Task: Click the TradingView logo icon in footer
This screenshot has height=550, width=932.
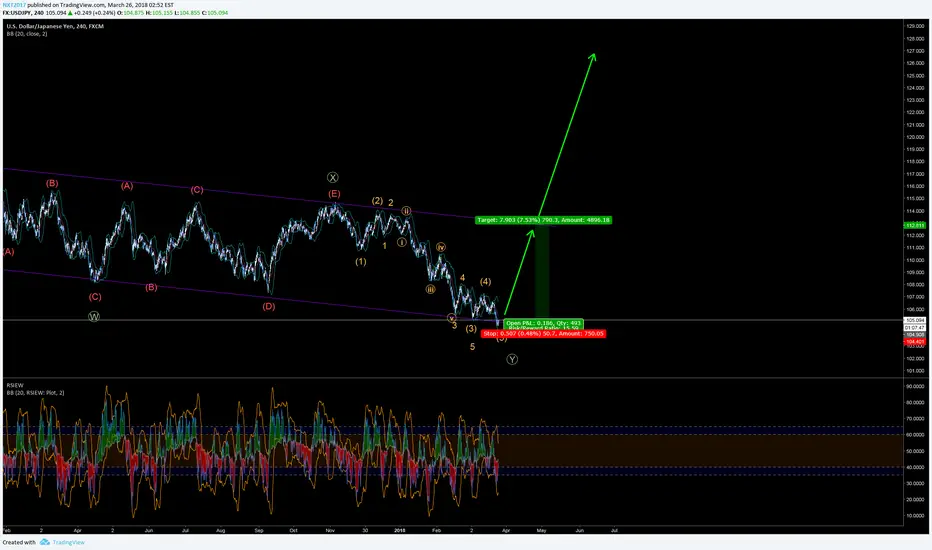Action: (45, 542)
